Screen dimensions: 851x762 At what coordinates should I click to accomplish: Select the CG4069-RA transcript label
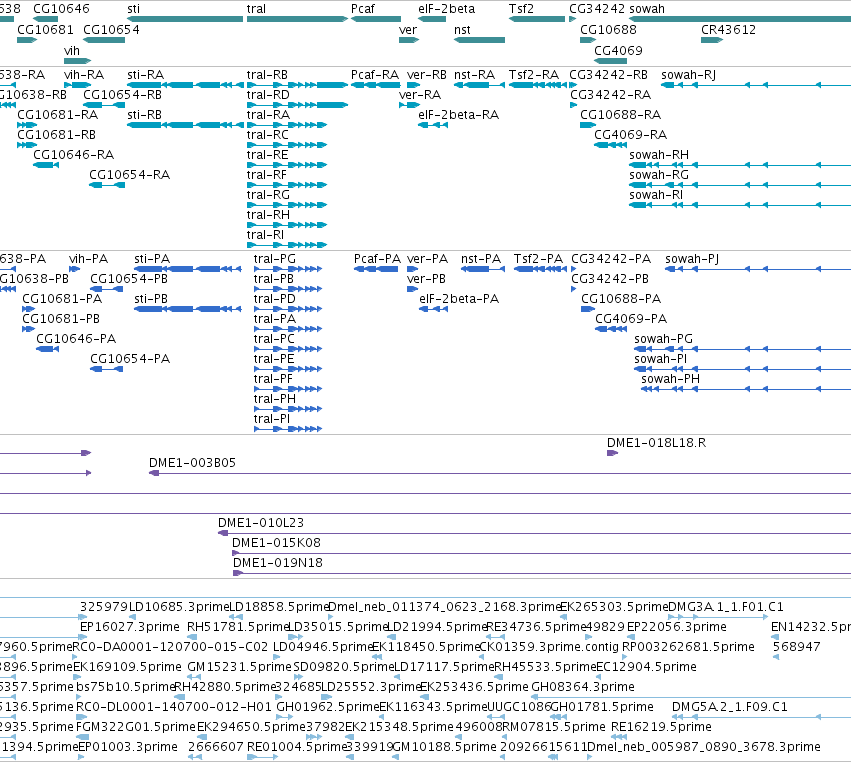pyautogui.click(x=631, y=135)
